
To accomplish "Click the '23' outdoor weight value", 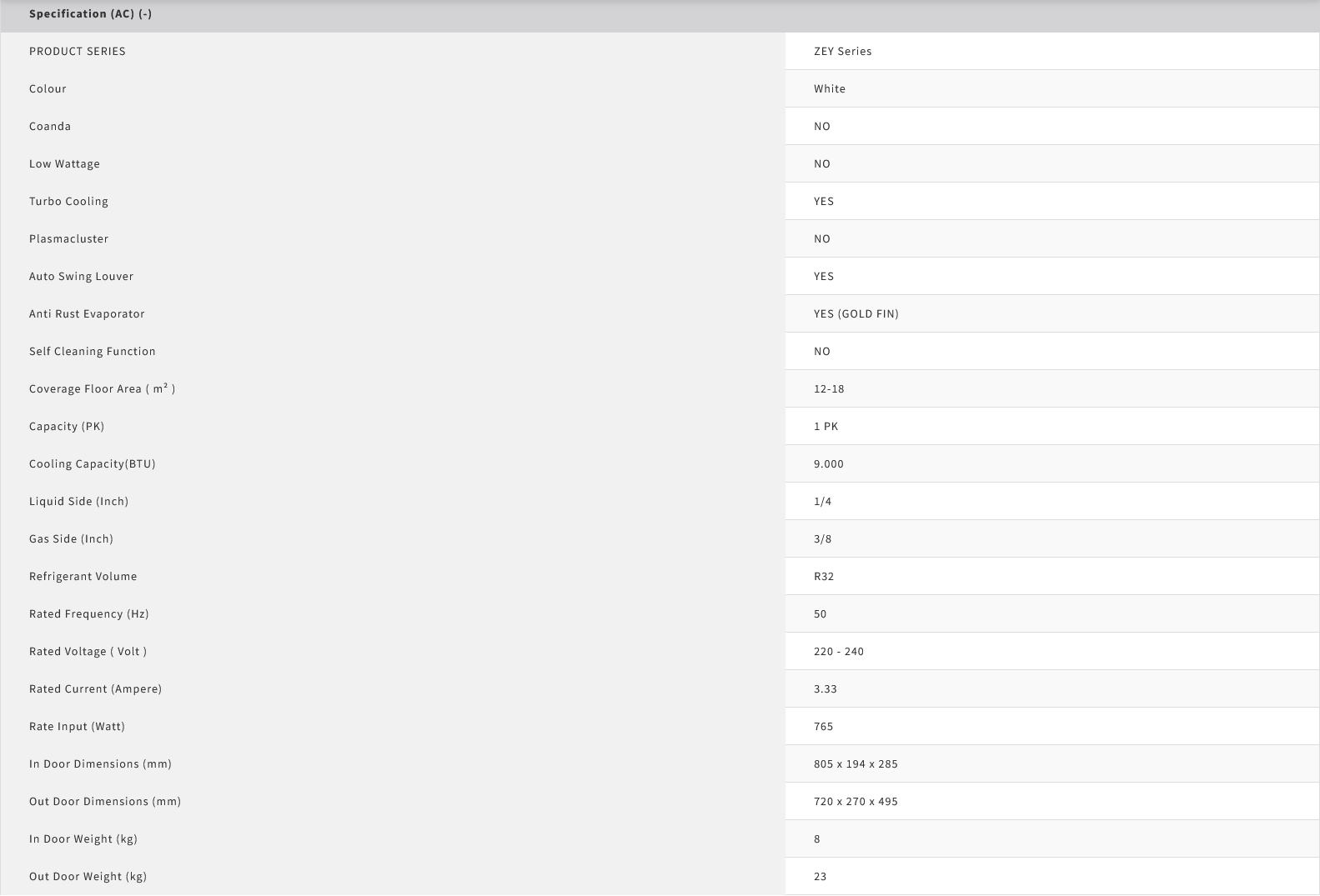I will pyautogui.click(x=821, y=876).
